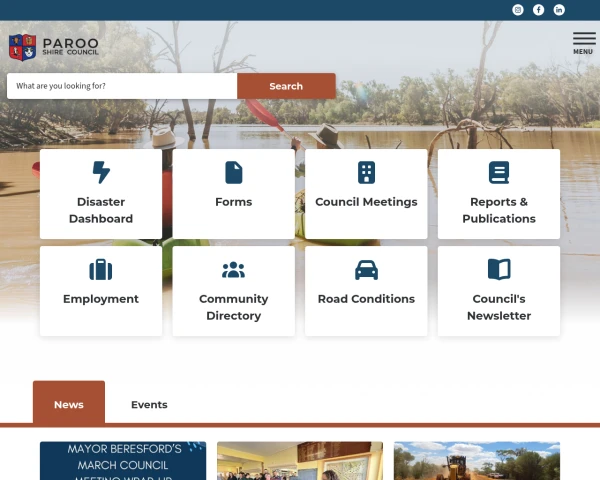Screen dimensions: 600x480
Task: Open the road grader photo news thumbnail
Action: [477, 460]
